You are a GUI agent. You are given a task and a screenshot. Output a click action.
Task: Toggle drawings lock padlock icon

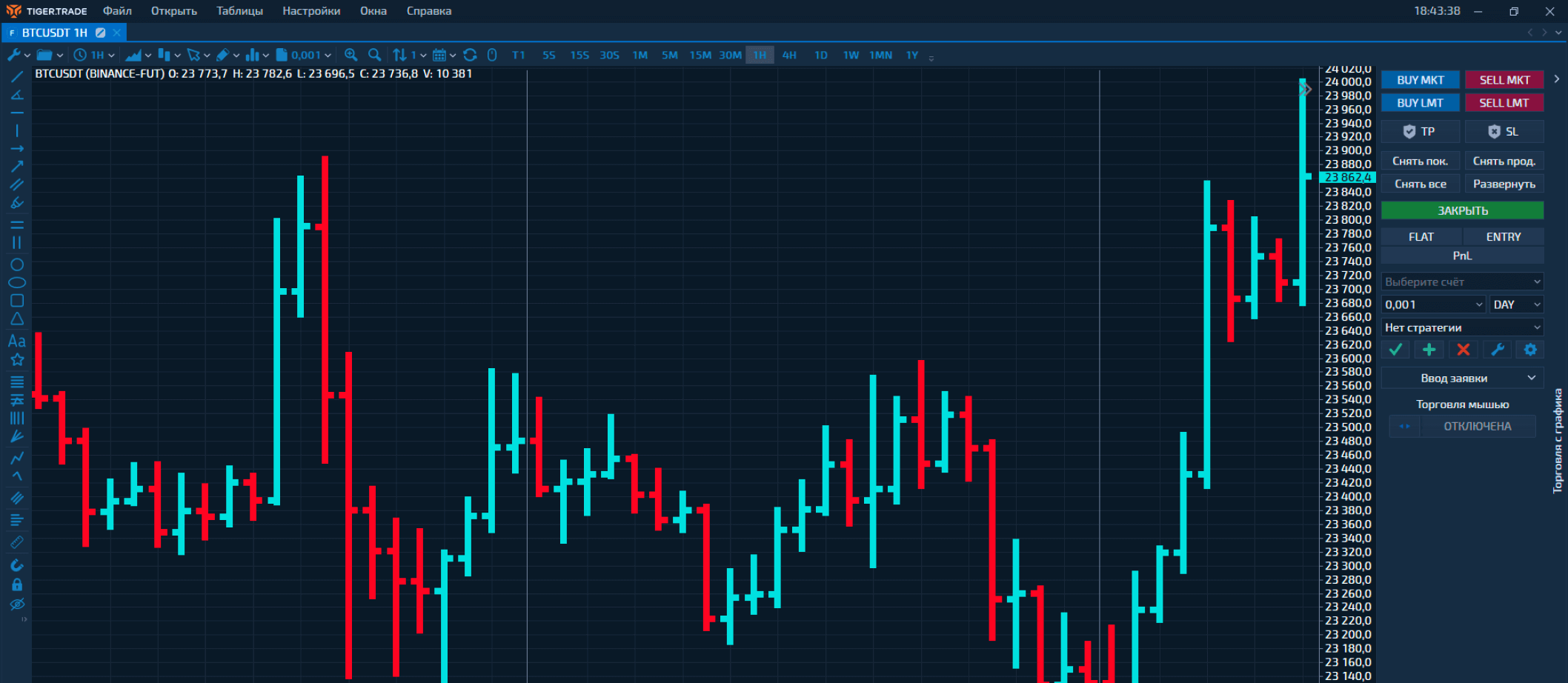pos(17,584)
